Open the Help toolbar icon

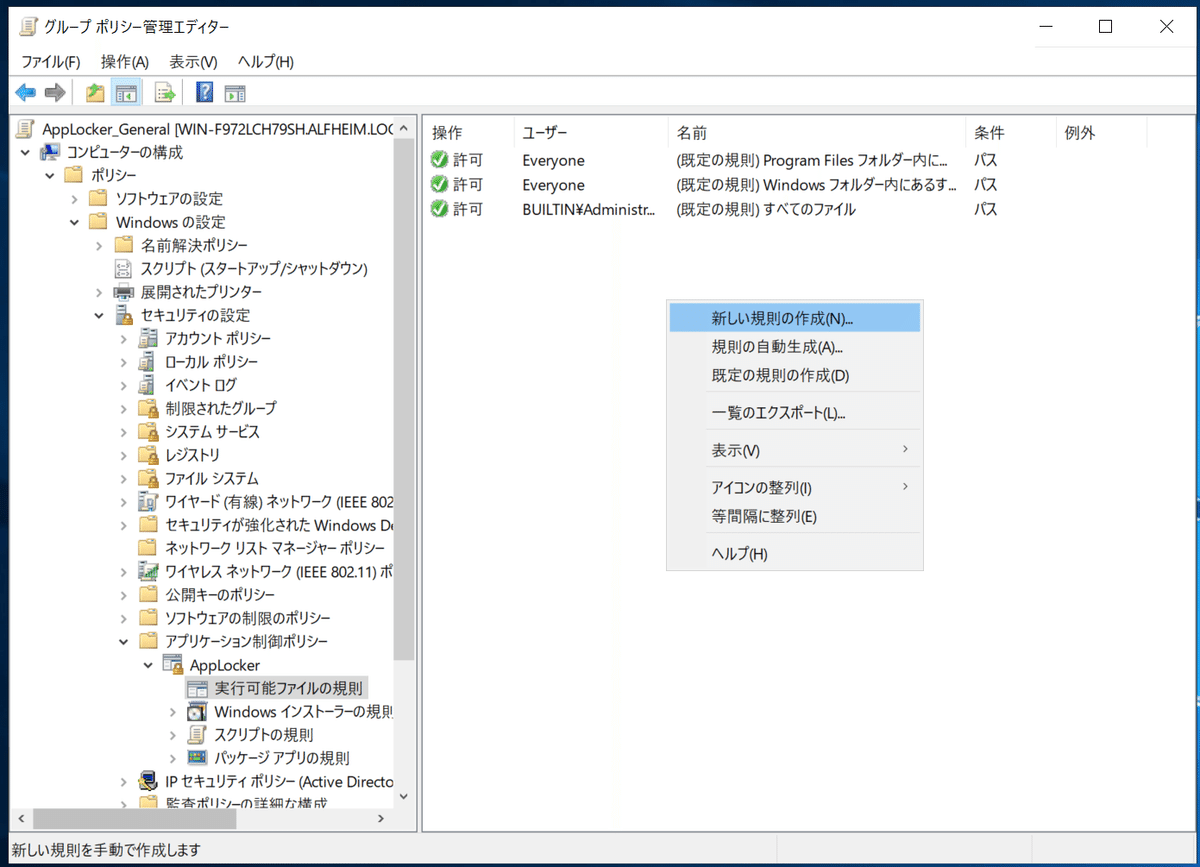pyautogui.click(x=205, y=93)
